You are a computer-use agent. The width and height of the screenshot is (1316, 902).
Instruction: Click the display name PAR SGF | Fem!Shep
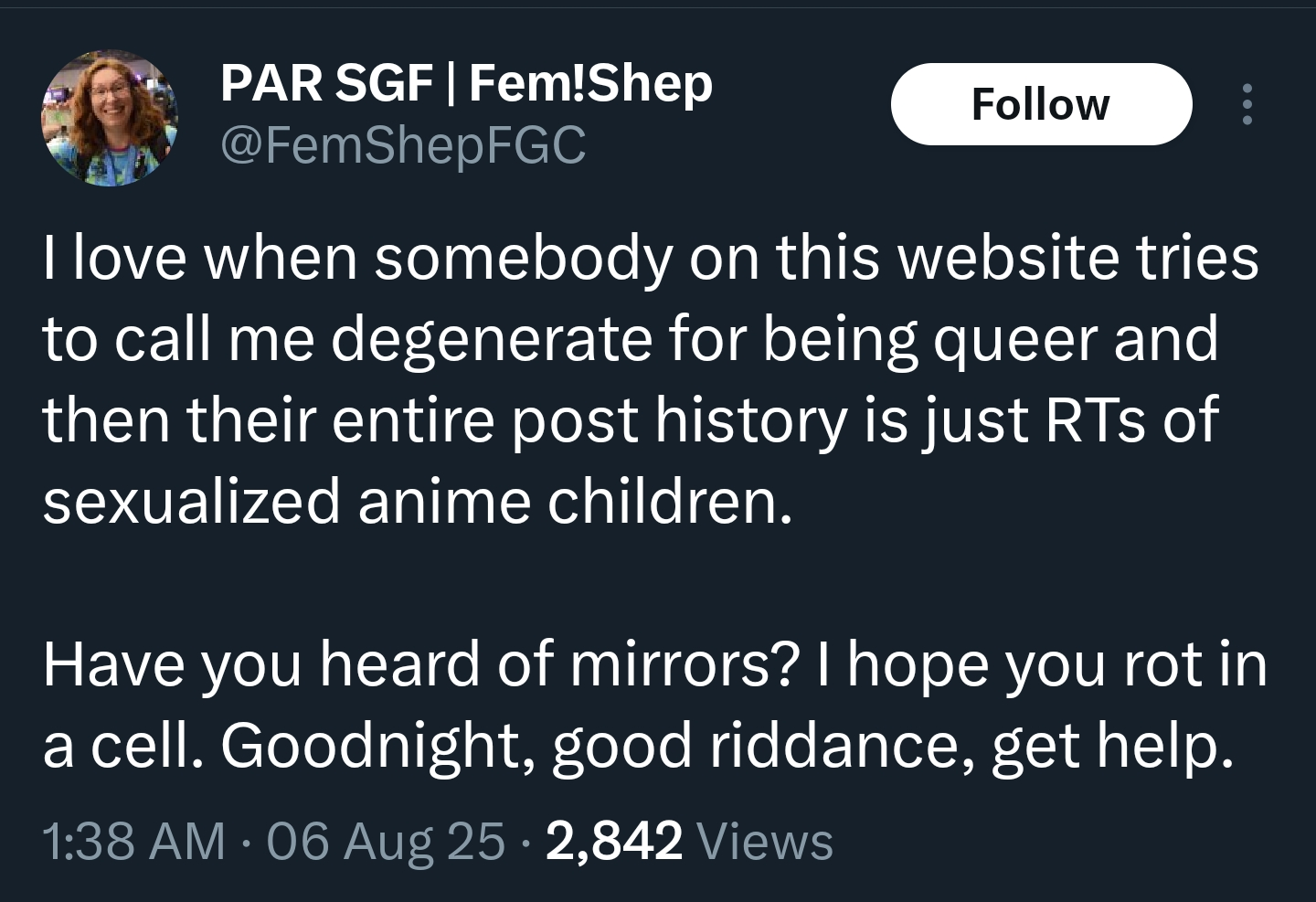click(466, 83)
